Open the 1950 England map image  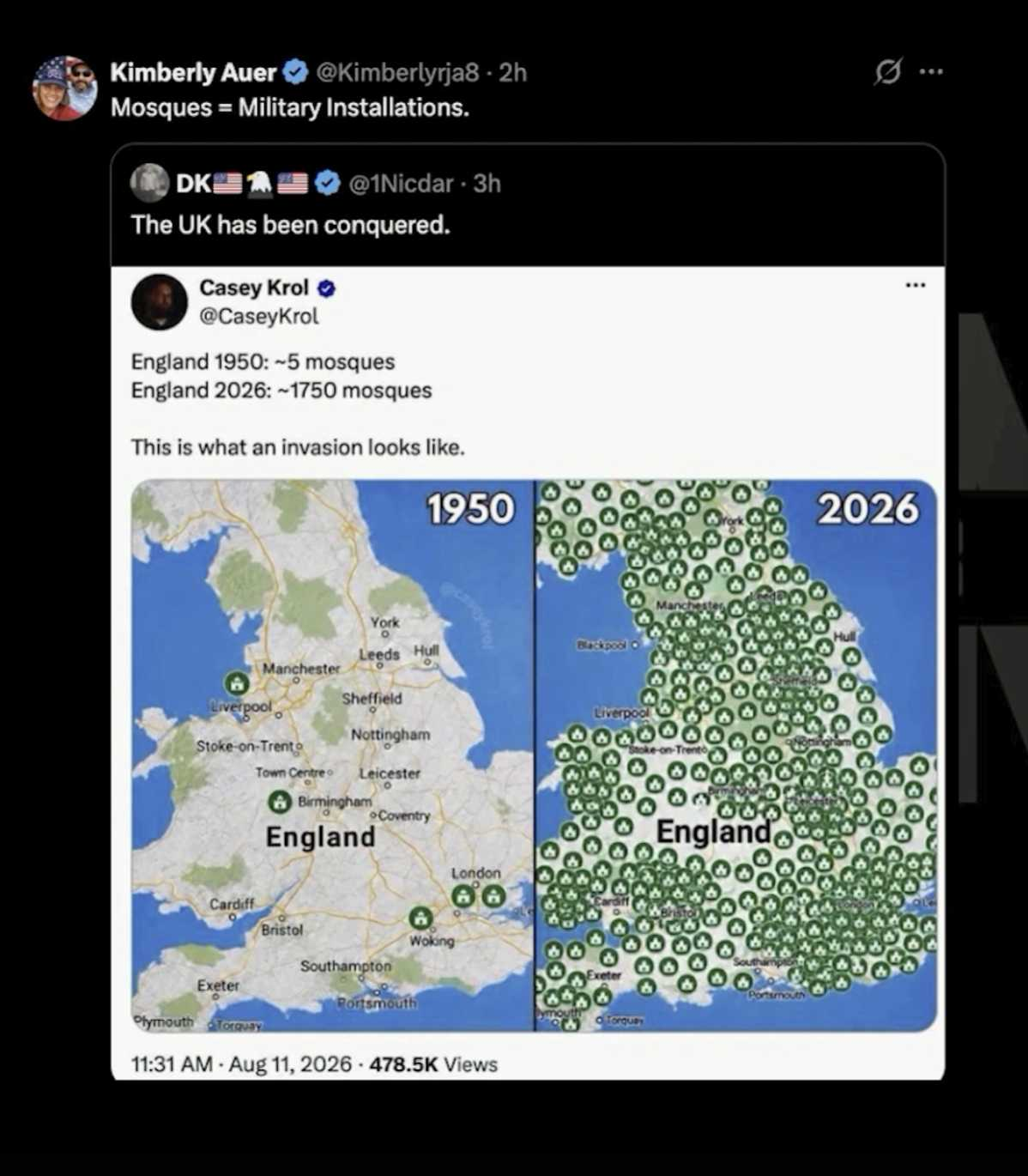(x=332, y=755)
